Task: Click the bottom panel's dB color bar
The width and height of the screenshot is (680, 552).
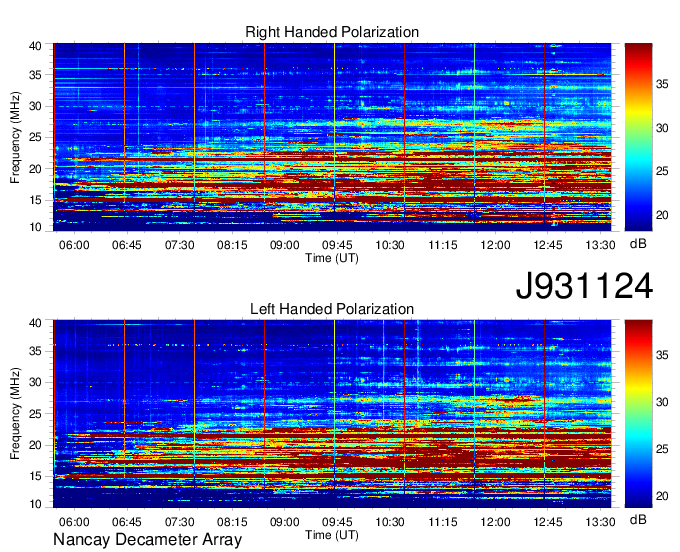Action: (638, 414)
